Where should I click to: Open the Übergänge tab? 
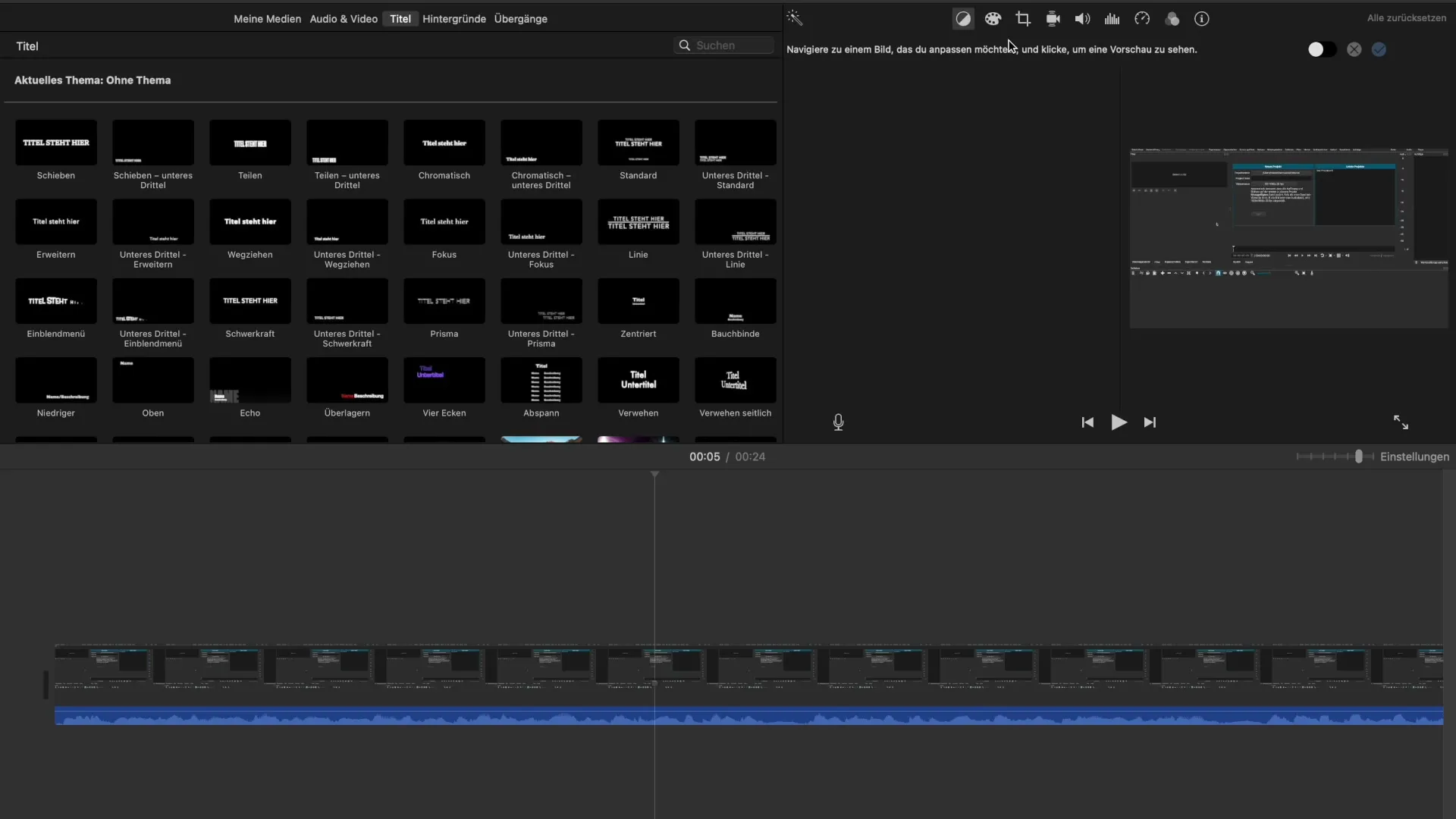[520, 19]
